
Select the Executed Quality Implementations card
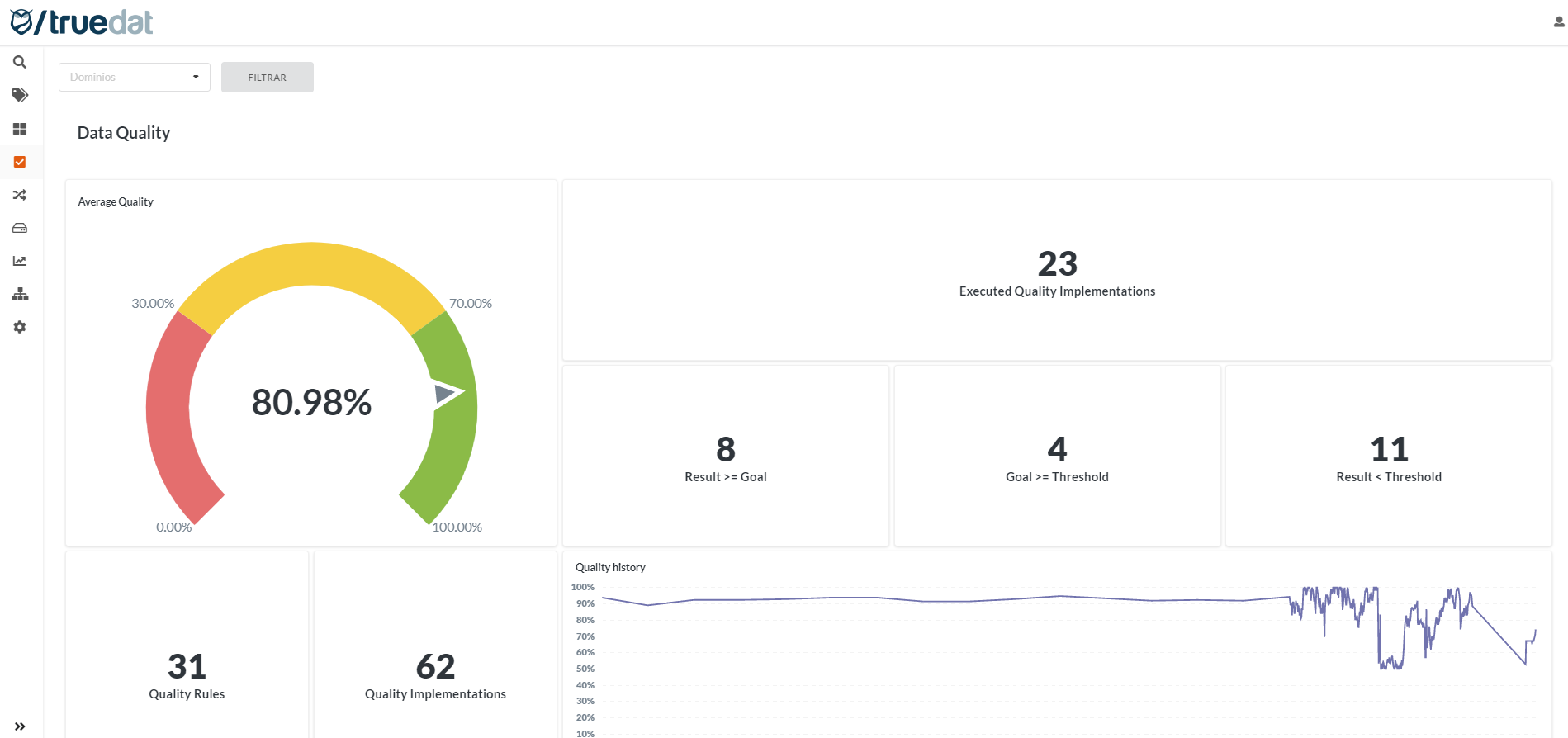click(1057, 271)
